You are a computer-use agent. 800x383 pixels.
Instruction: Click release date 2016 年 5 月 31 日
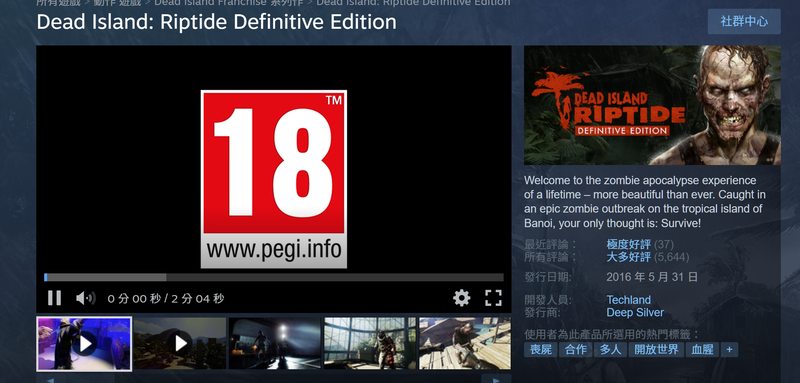pos(652,277)
